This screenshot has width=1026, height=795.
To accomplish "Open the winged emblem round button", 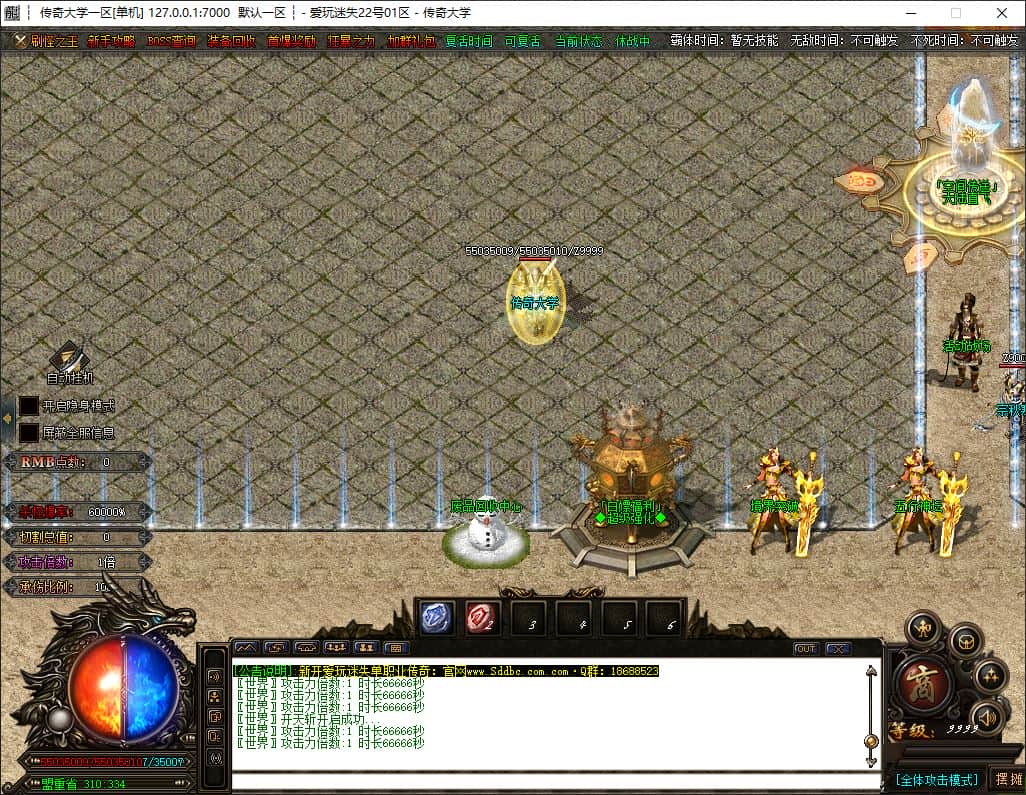I will pyautogui.click(x=923, y=629).
